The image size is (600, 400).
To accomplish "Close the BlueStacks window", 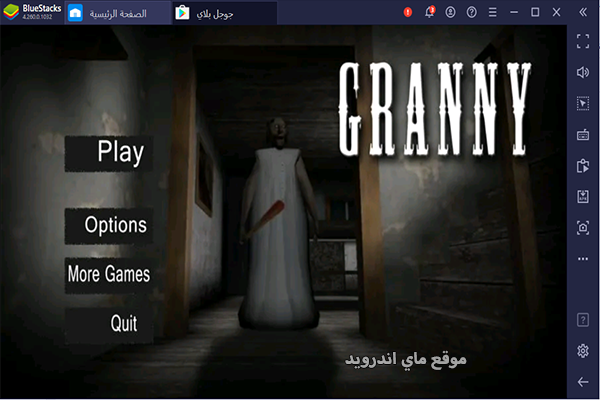I will pos(556,12).
